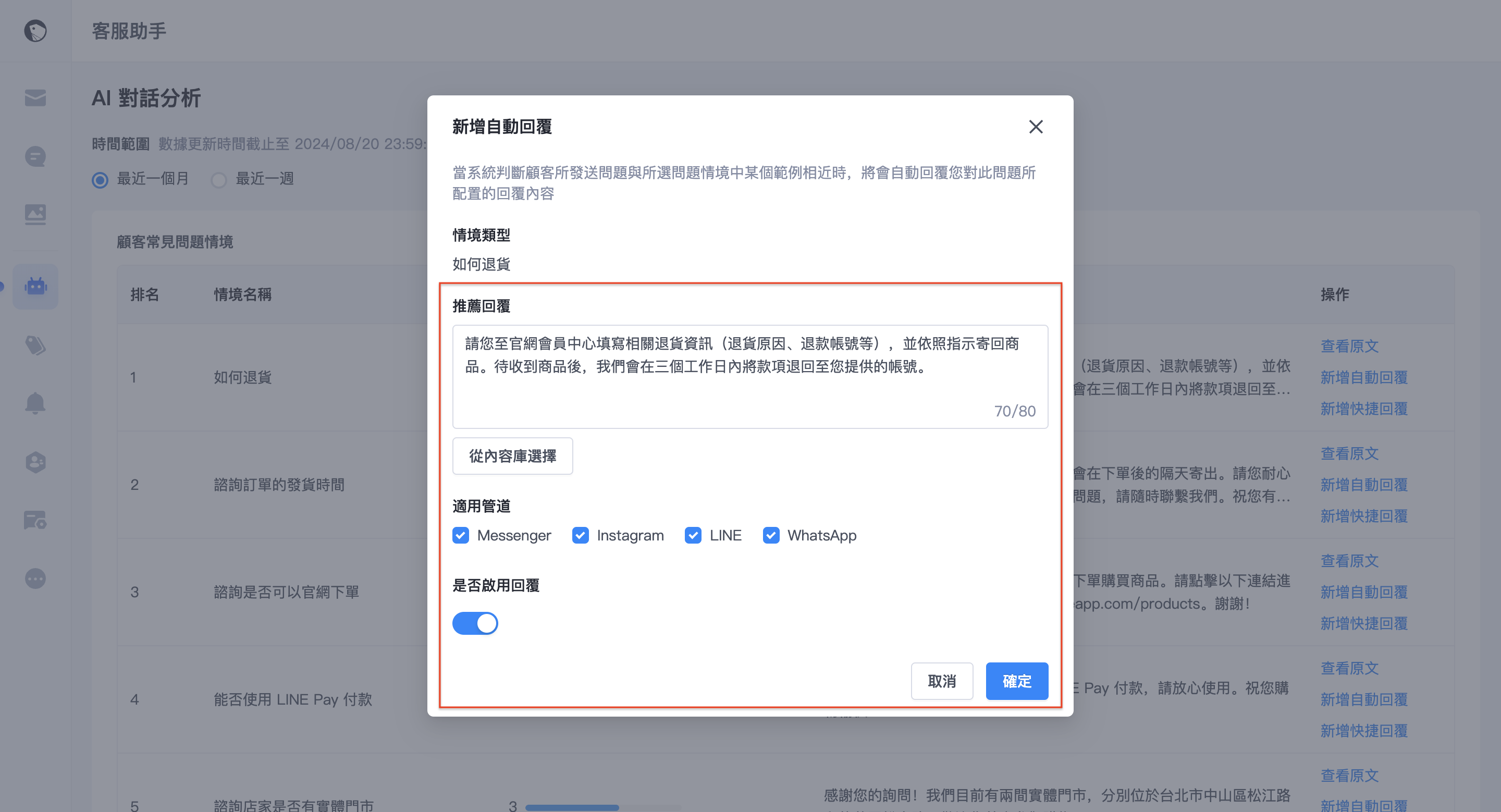The width and height of the screenshot is (1501, 812).
Task: Click the 操作 column header
Action: [1334, 295]
